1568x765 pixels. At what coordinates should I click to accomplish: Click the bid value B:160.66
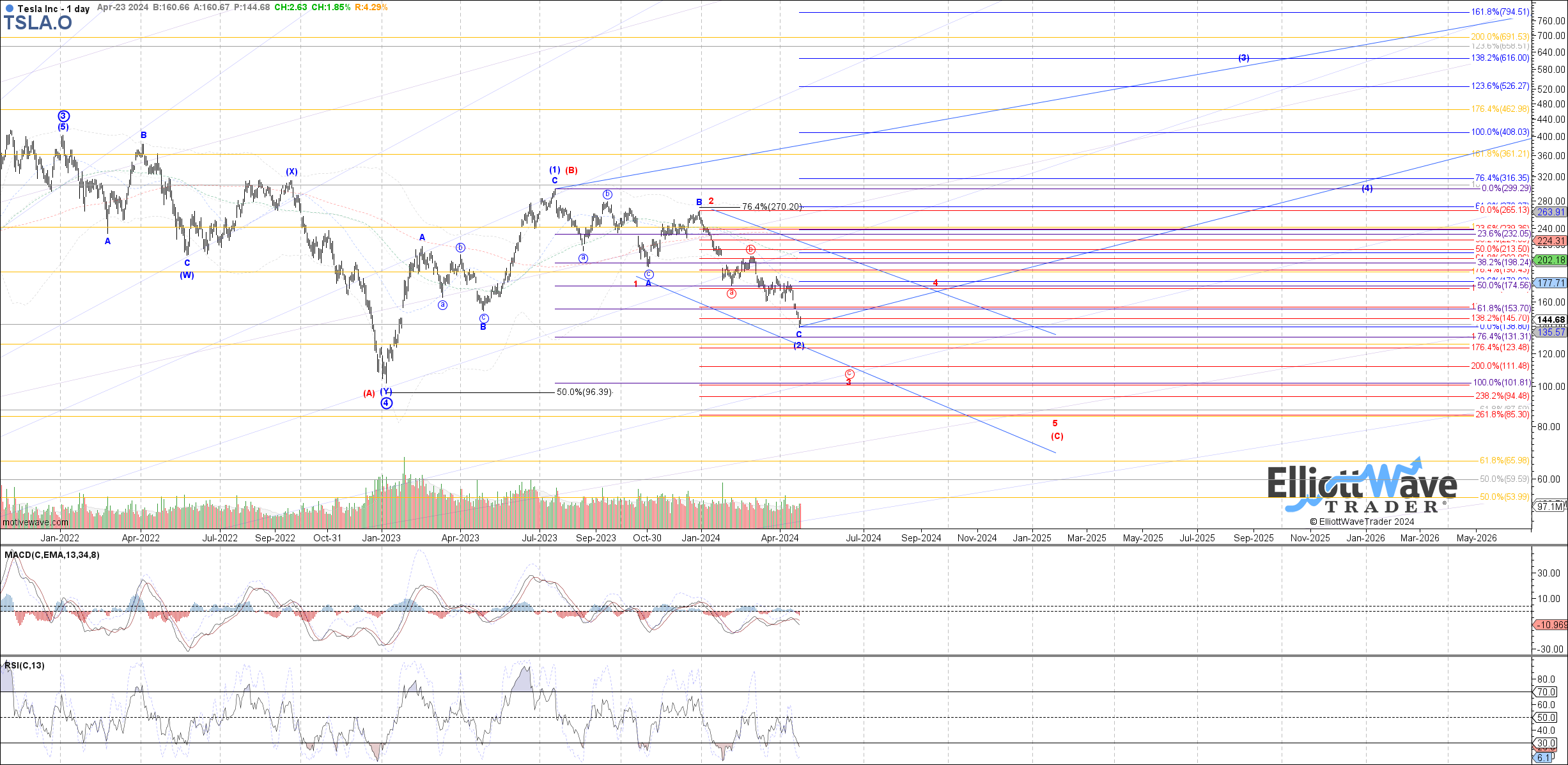click(x=171, y=8)
